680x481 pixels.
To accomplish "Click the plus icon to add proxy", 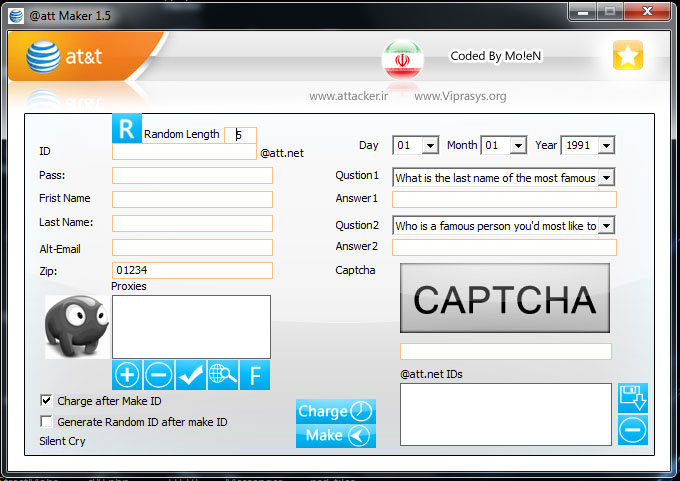I will (x=127, y=375).
